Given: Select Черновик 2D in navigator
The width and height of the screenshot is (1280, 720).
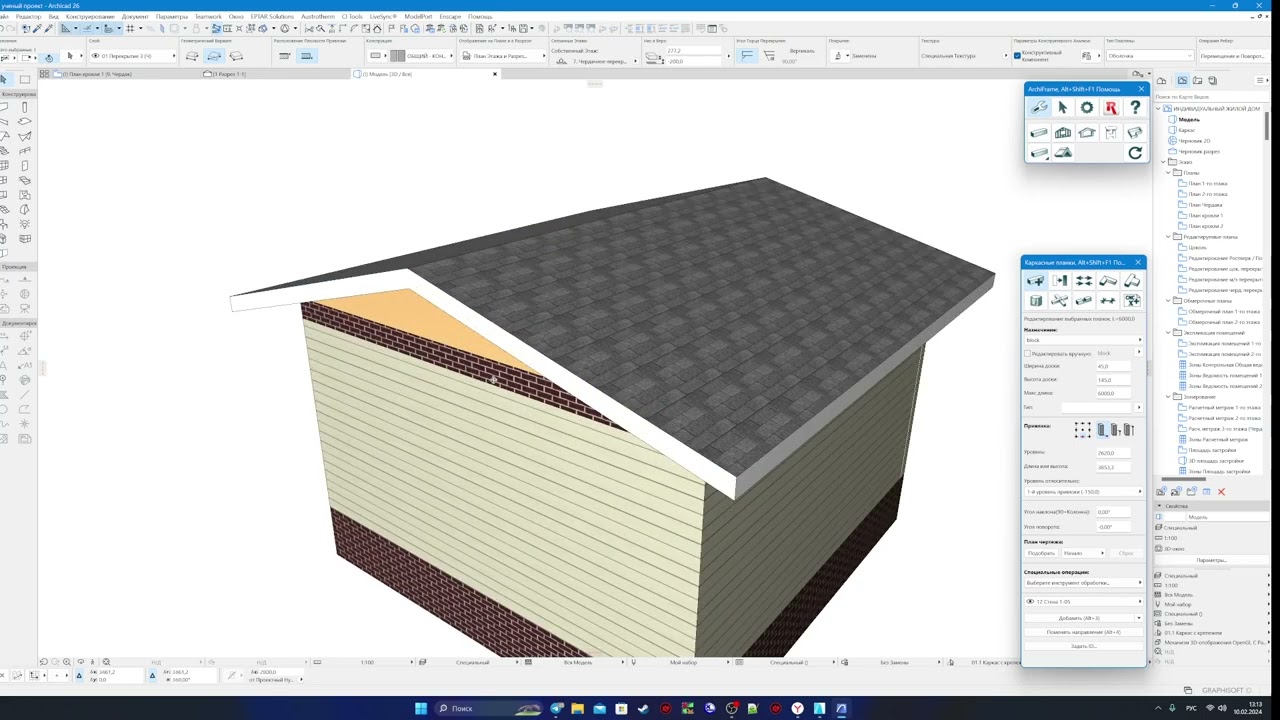Looking at the screenshot, I should tap(1194, 141).
